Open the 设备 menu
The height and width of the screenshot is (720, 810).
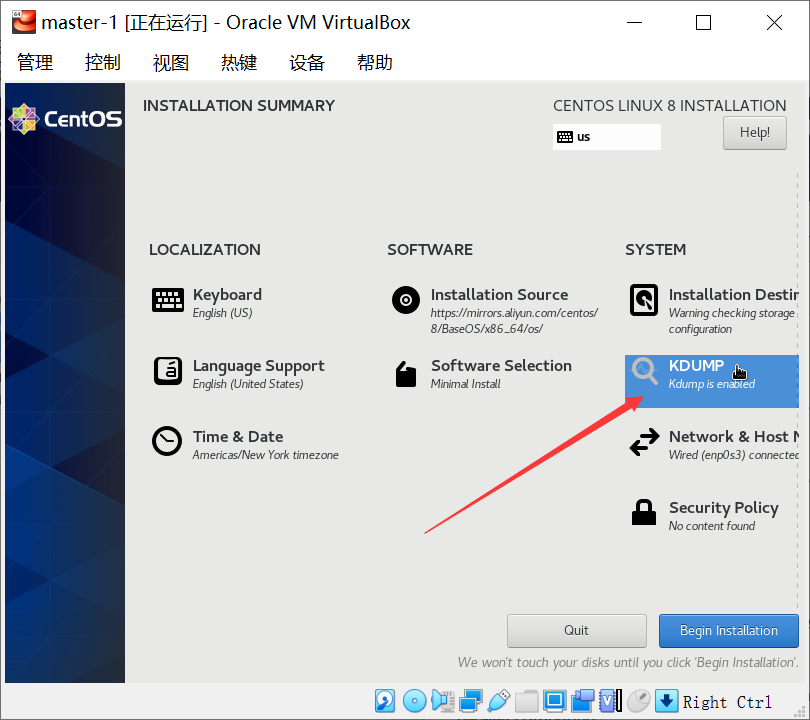307,62
